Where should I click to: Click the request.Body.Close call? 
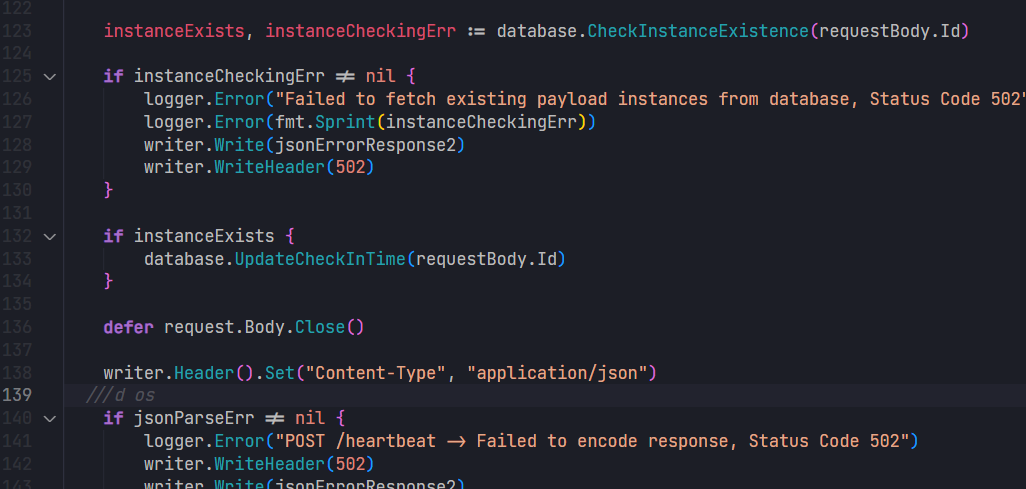click(x=264, y=327)
